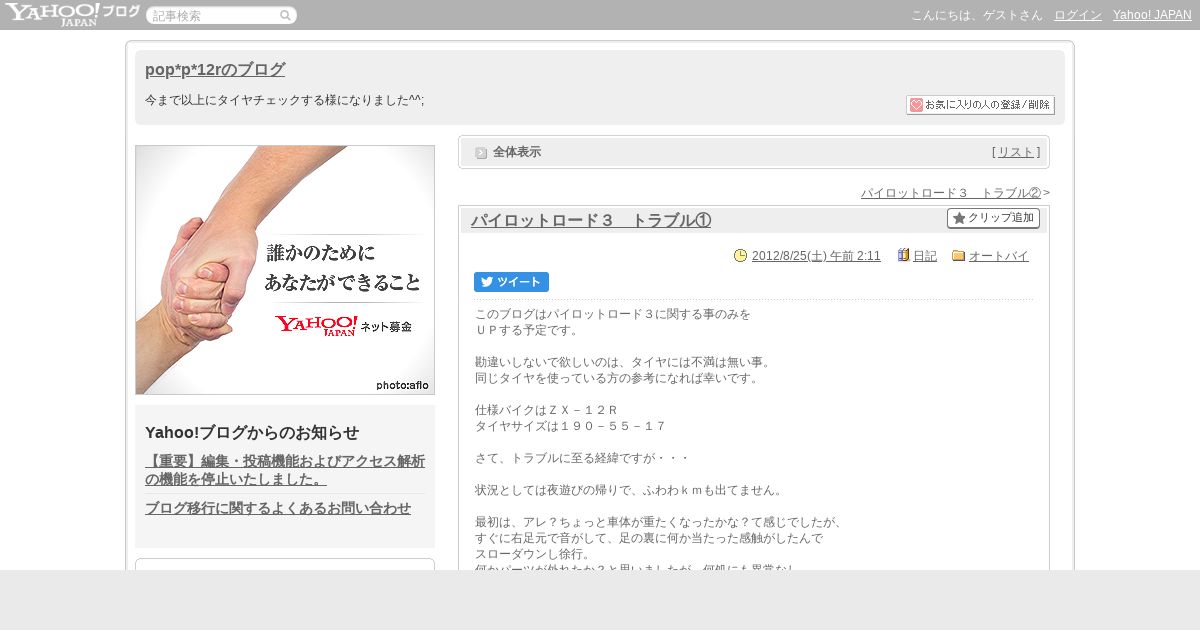Go to パイロットロード３ トラブル② post
Screen dimensions: 1200x630
[x=951, y=193]
